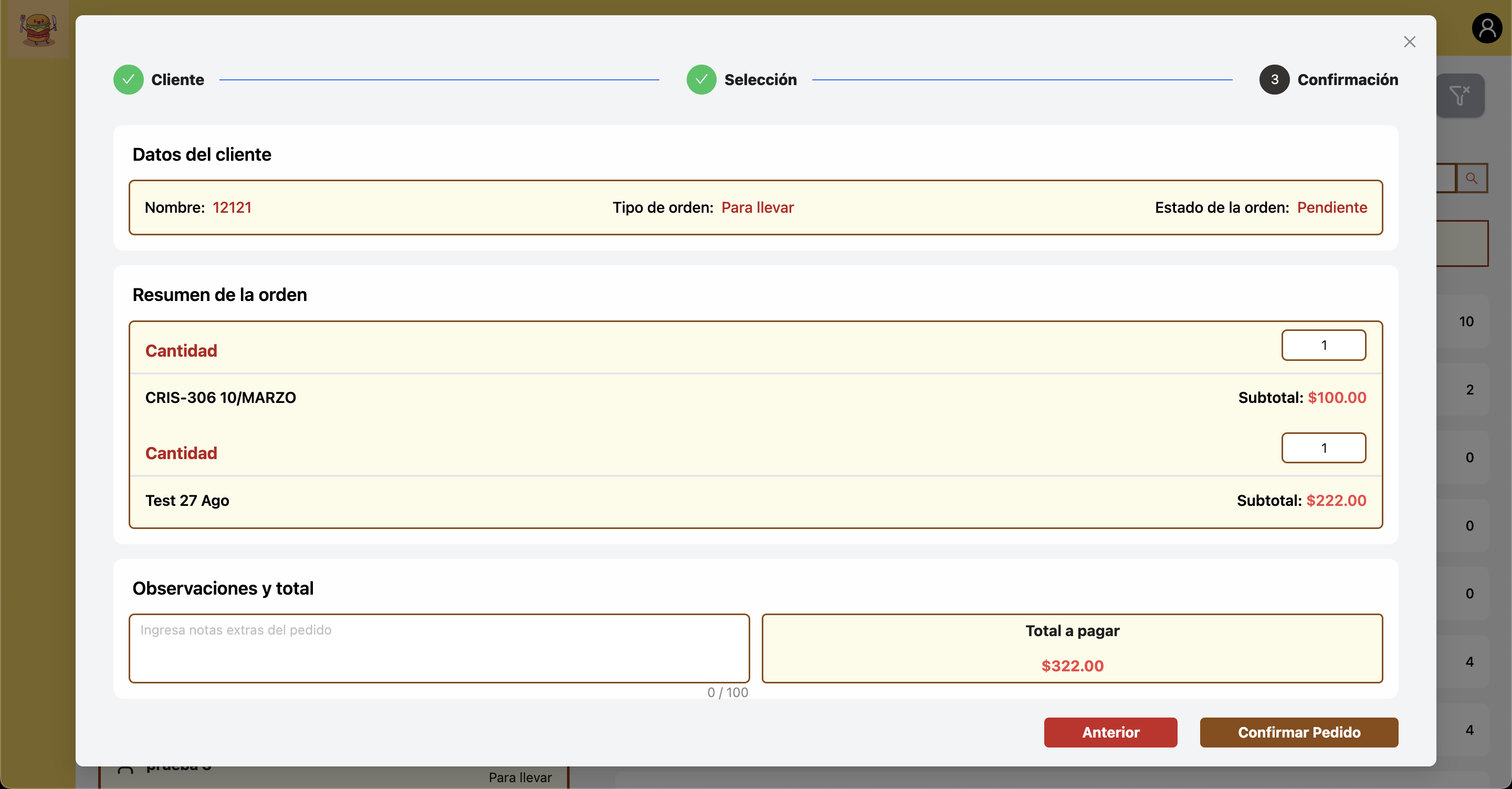
Task: Select the Cliente step label
Action: [177, 79]
